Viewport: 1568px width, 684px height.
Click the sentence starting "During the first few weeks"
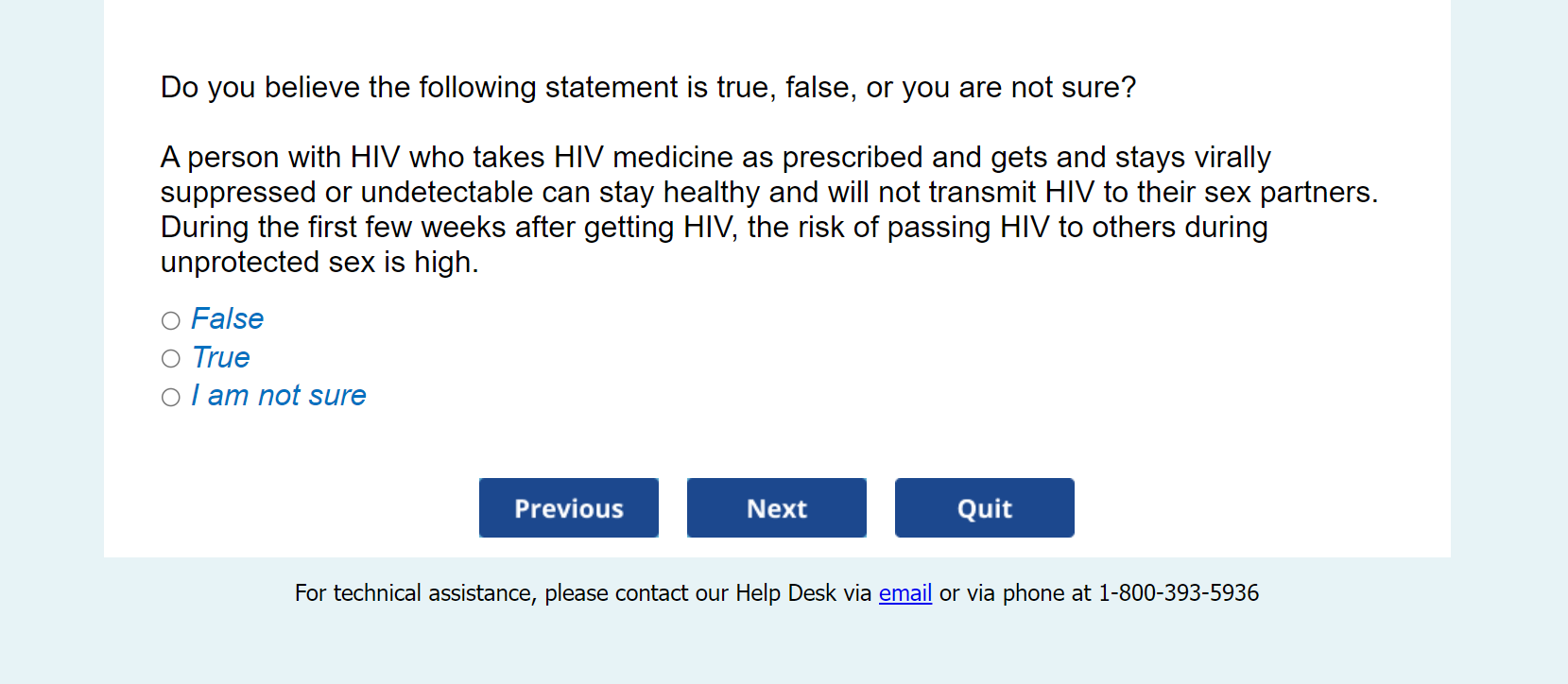(x=714, y=228)
